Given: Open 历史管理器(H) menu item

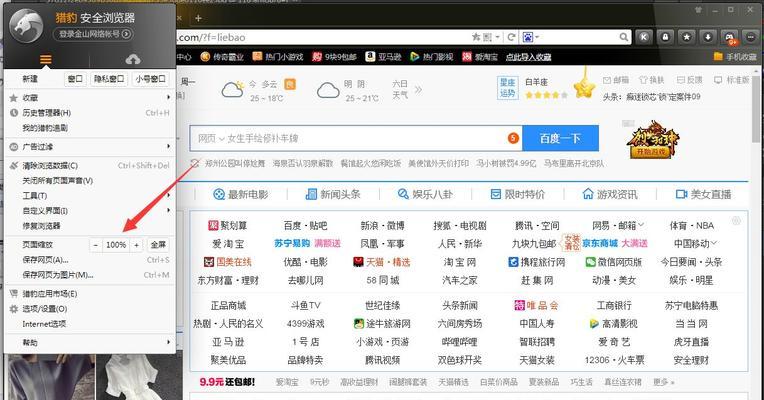Looking at the screenshot, I should tap(90, 113).
